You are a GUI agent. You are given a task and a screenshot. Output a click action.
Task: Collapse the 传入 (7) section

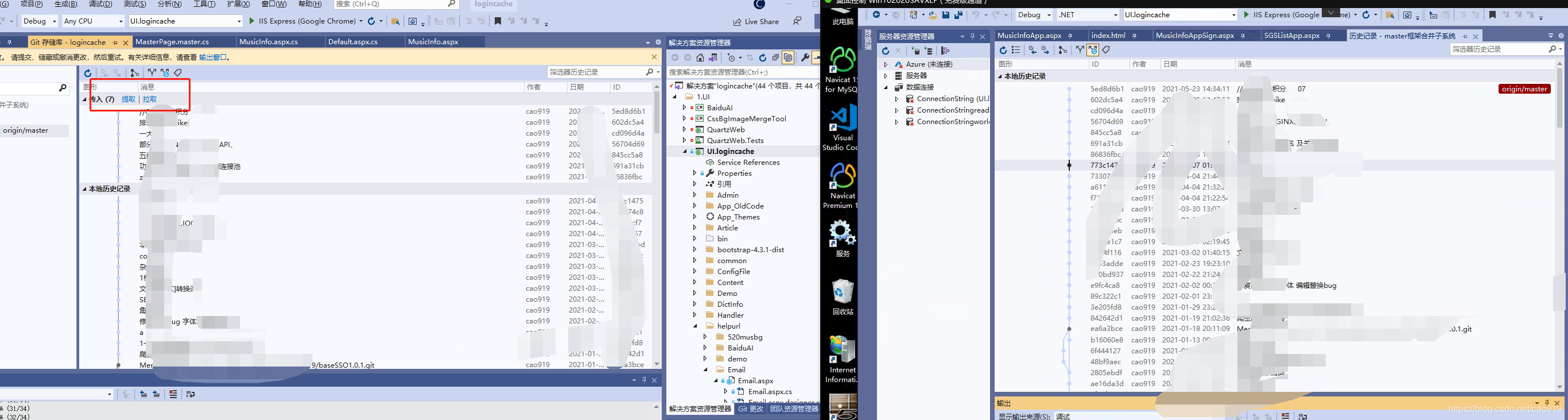pos(84,99)
